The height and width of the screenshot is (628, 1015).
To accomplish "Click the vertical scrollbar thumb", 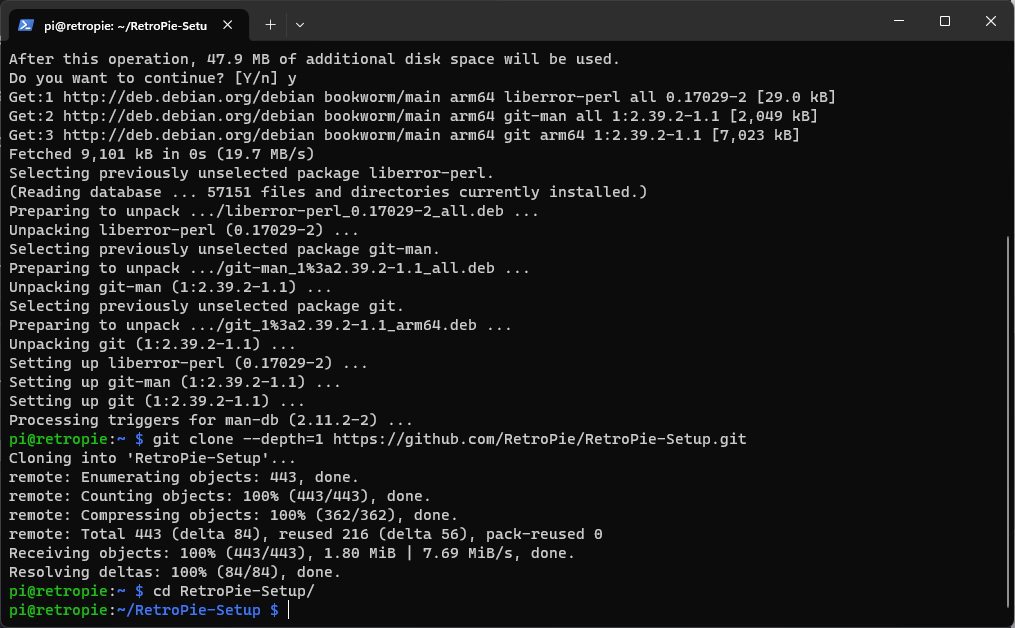I will (1008, 420).
